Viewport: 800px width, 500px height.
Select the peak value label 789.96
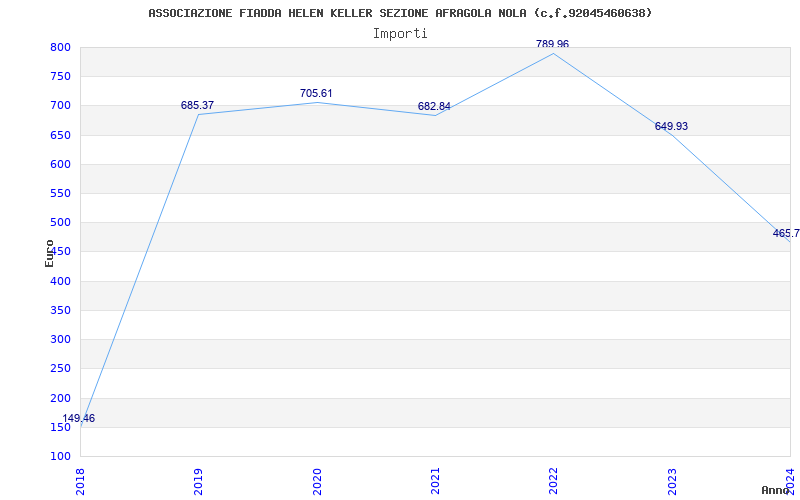point(553,44)
